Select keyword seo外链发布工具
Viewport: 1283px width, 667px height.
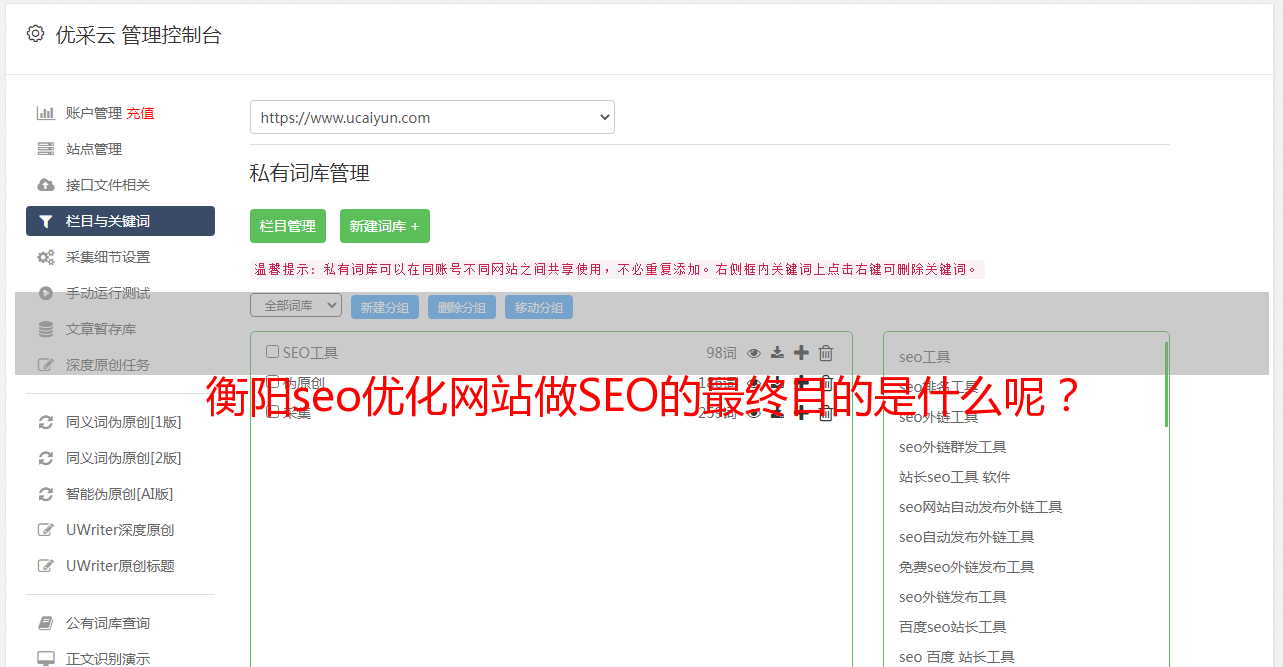pyautogui.click(x=953, y=597)
